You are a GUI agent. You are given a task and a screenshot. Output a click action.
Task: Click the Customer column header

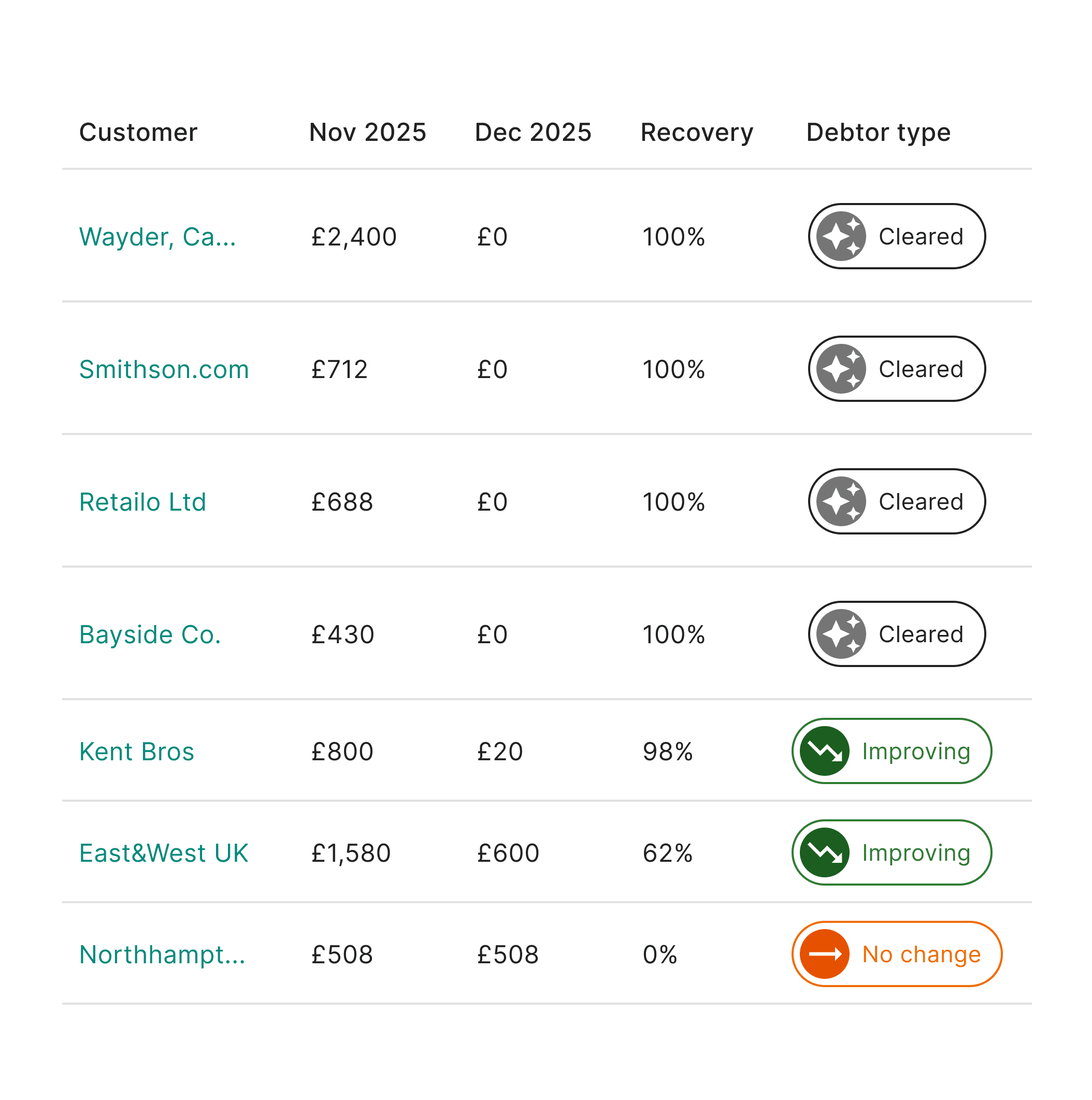tap(138, 133)
